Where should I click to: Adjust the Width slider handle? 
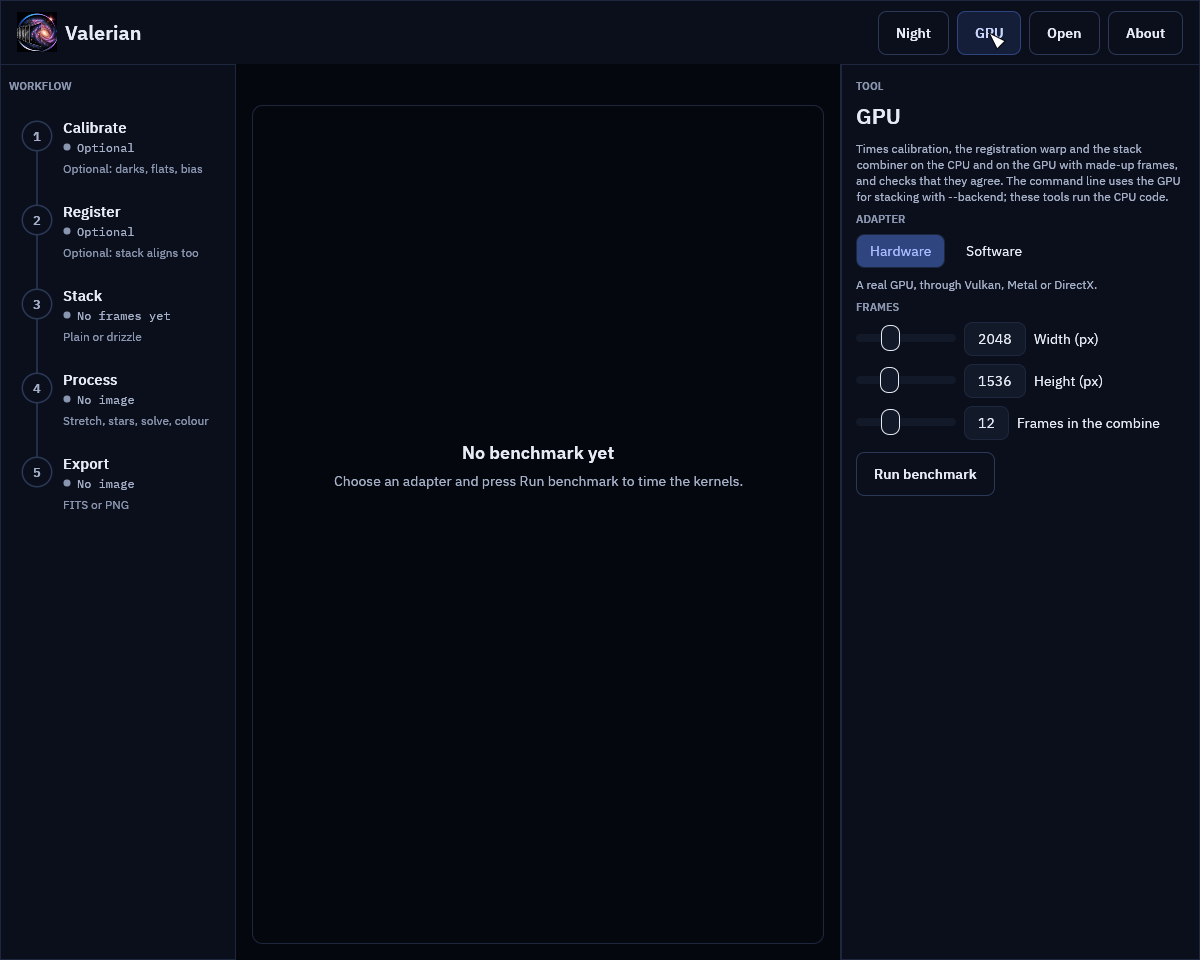(890, 339)
